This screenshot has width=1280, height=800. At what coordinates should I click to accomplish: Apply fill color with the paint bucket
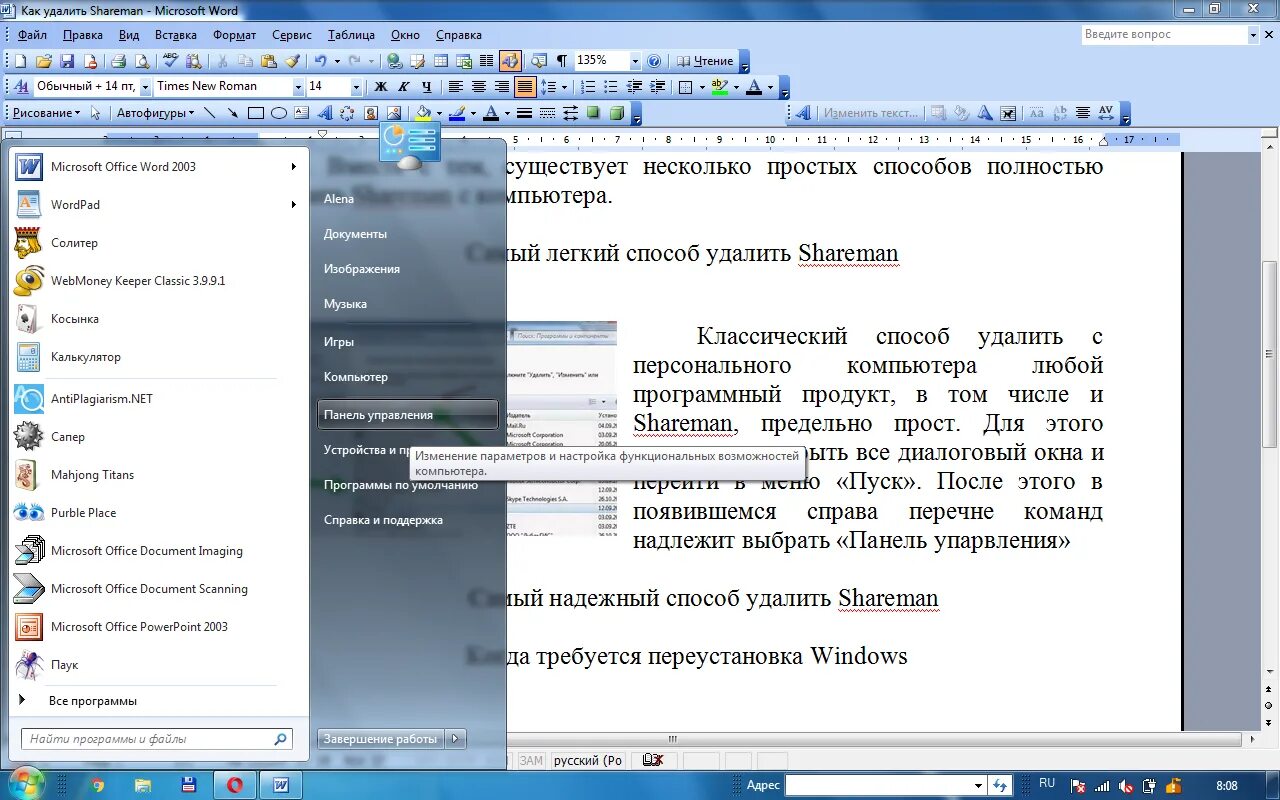pos(423,113)
